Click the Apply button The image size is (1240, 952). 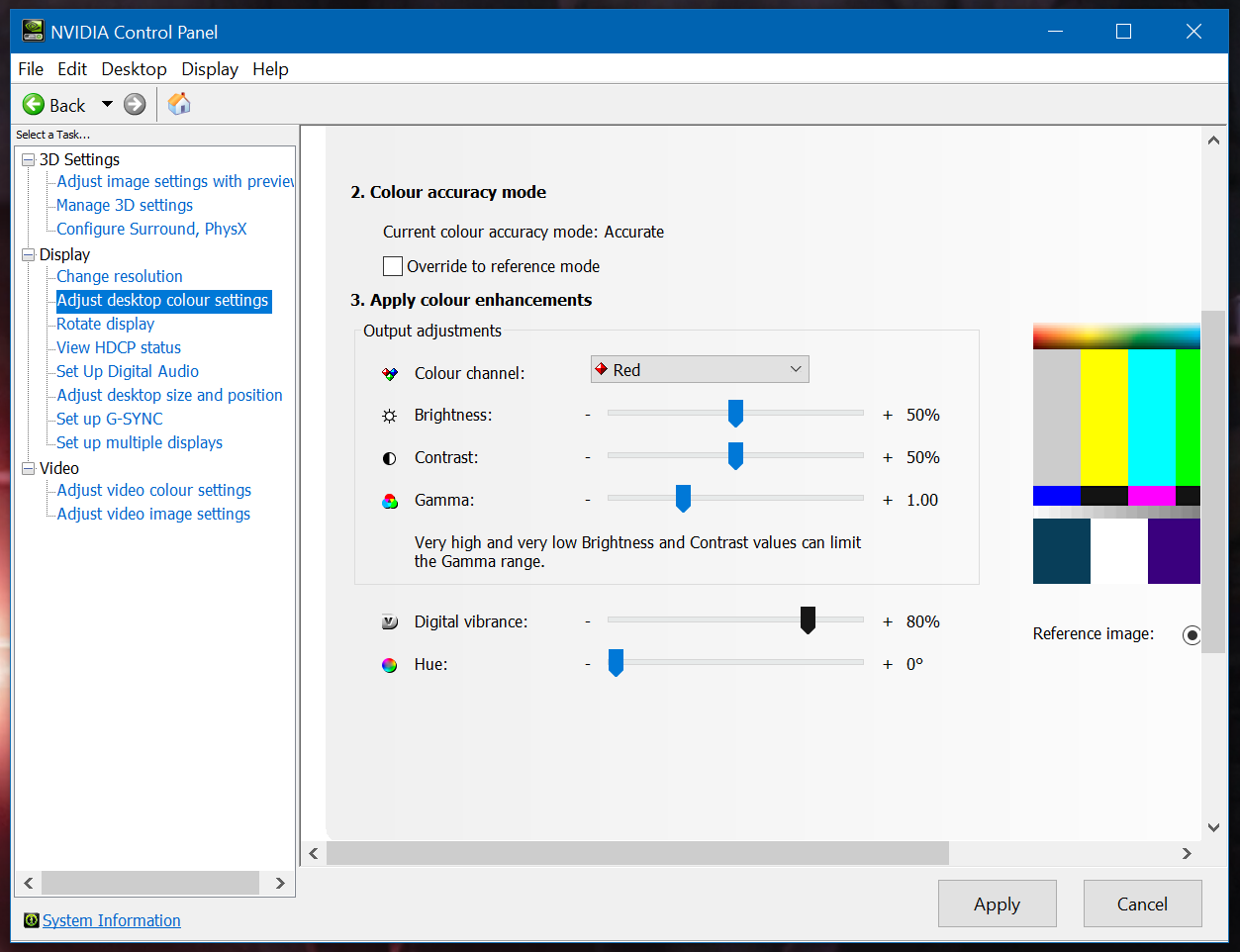[x=997, y=904]
